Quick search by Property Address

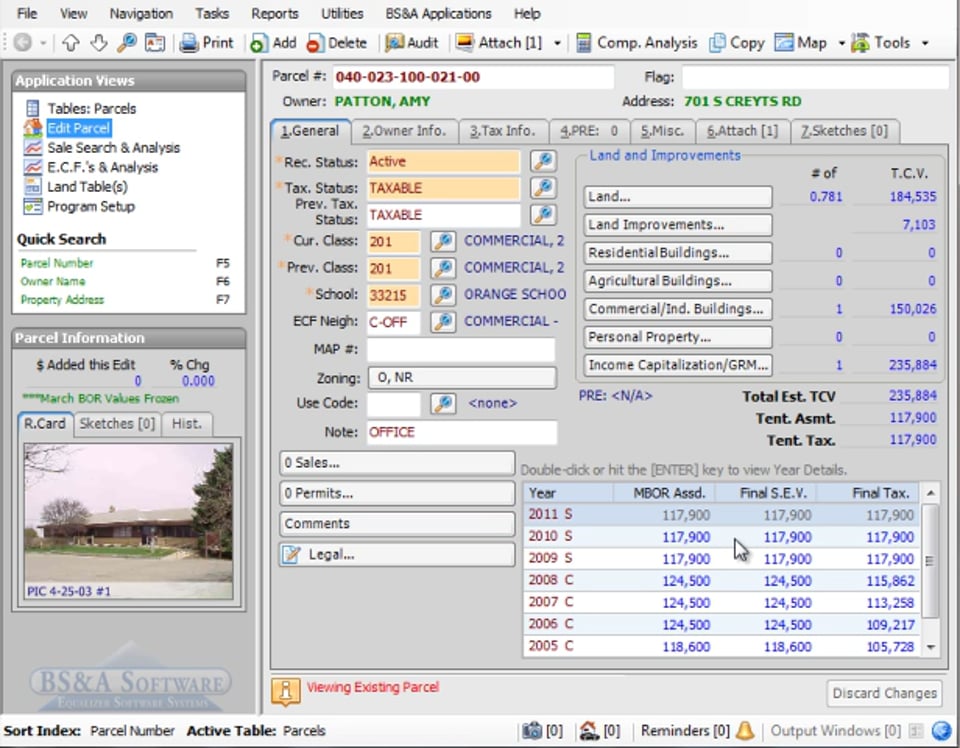pos(62,300)
